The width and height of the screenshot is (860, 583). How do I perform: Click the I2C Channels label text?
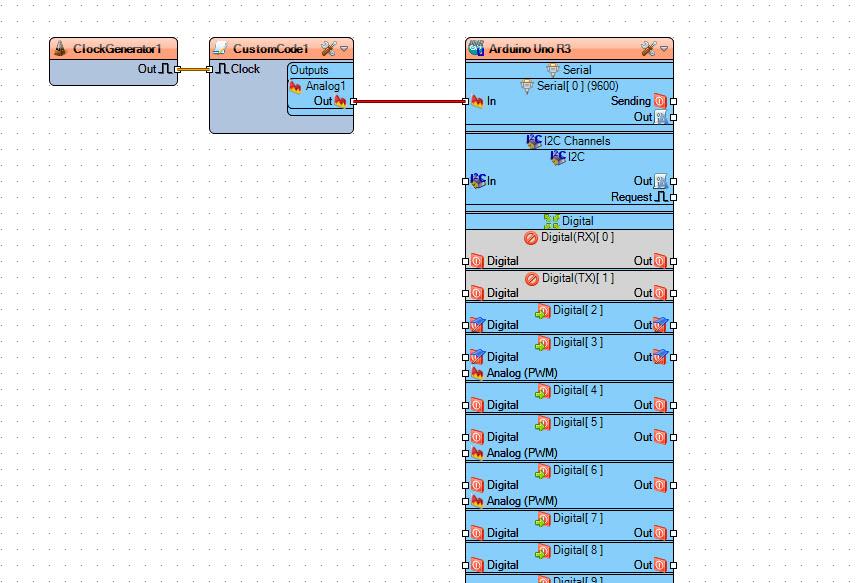[577, 141]
